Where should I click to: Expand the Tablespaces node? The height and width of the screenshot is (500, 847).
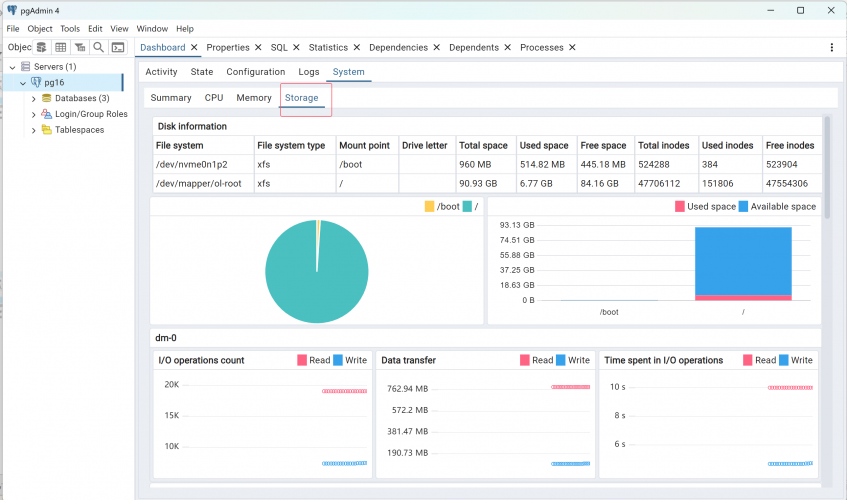coord(33,130)
